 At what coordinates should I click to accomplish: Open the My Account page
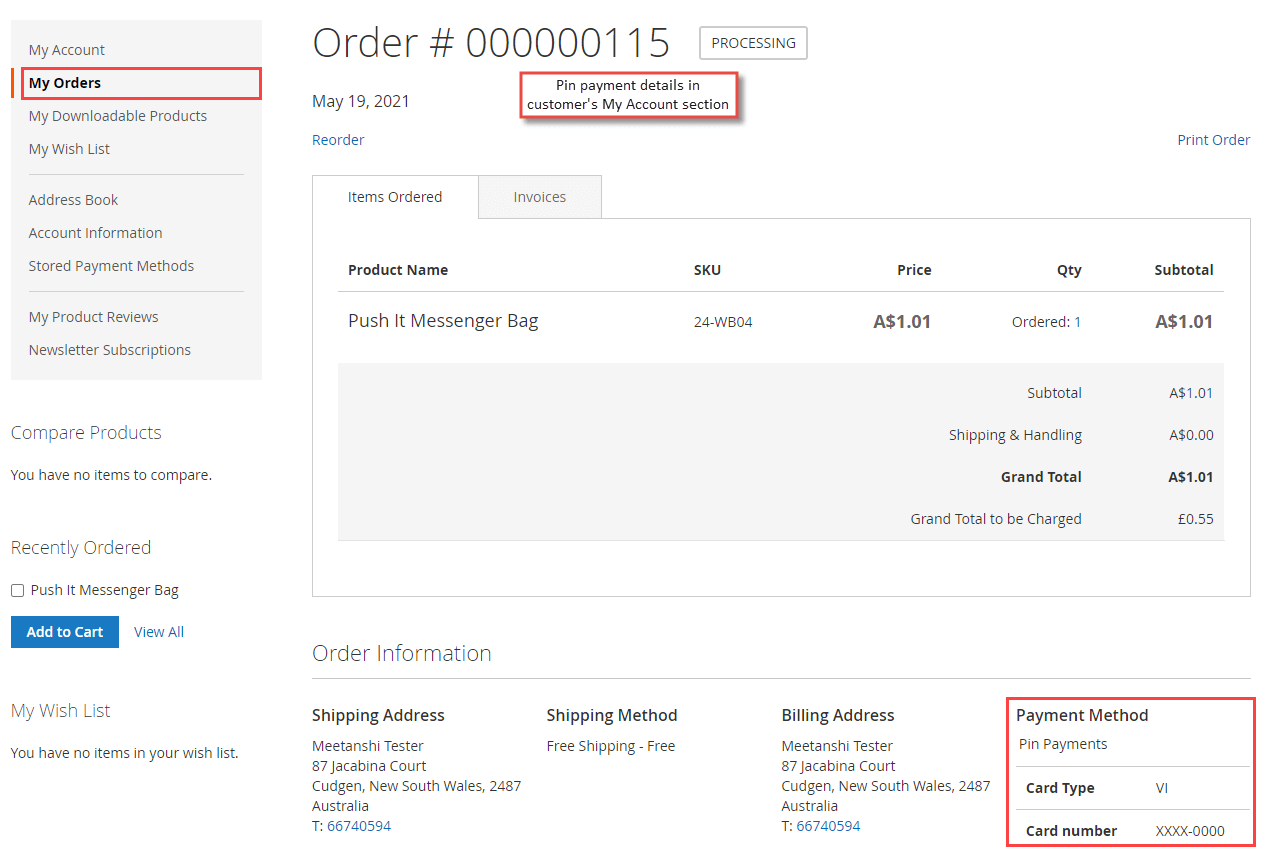(x=66, y=49)
